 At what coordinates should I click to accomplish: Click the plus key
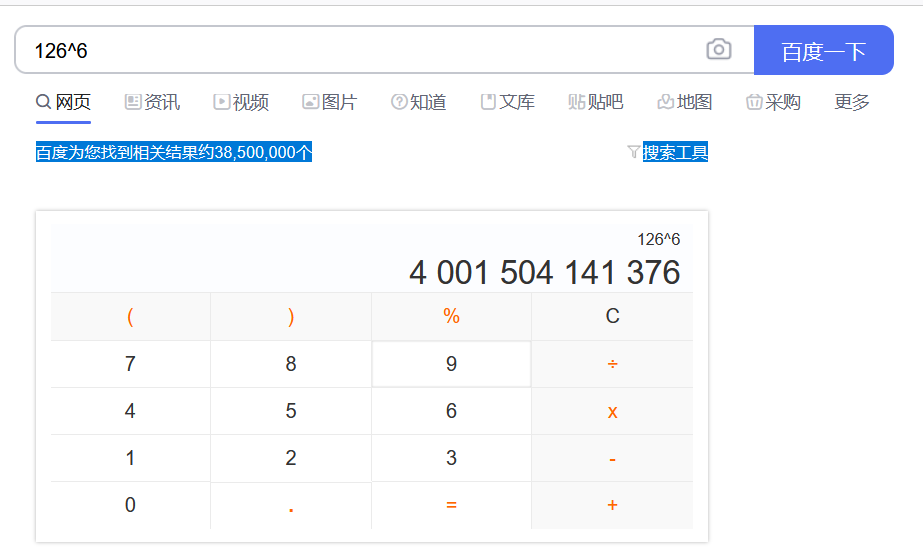(x=612, y=505)
